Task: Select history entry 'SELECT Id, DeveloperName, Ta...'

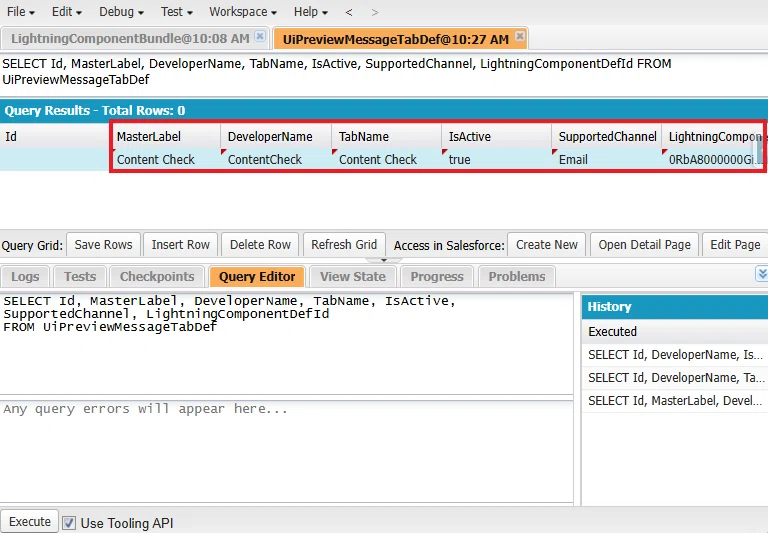Action: click(675, 378)
